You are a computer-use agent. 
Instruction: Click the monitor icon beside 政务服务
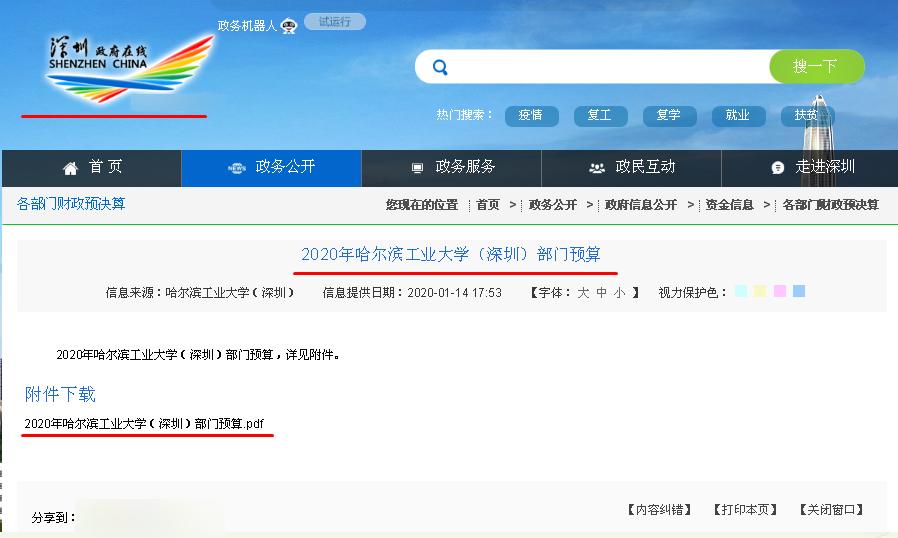click(418, 168)
